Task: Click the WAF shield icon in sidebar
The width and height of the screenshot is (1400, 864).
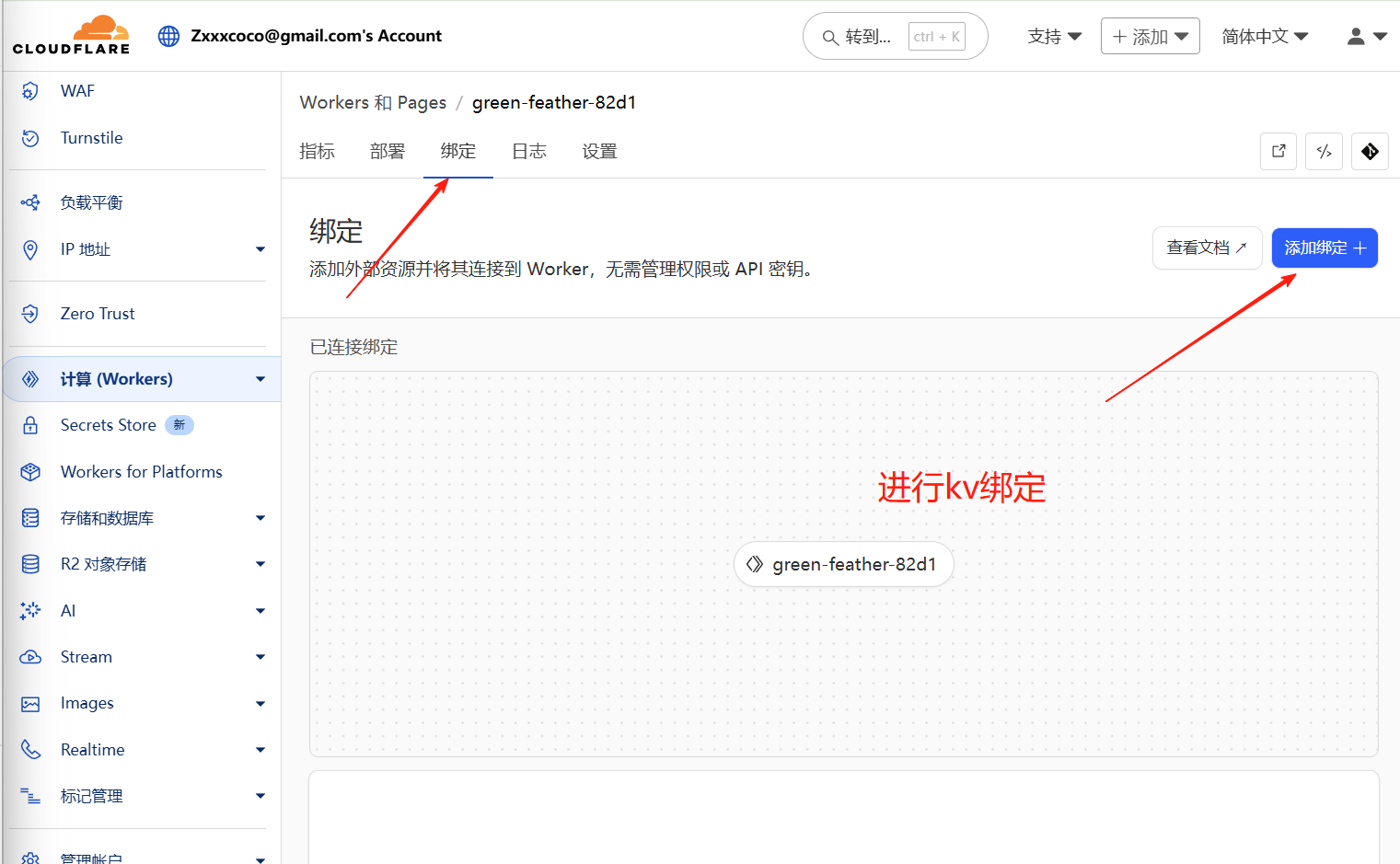Action: (x=30, y=91)
